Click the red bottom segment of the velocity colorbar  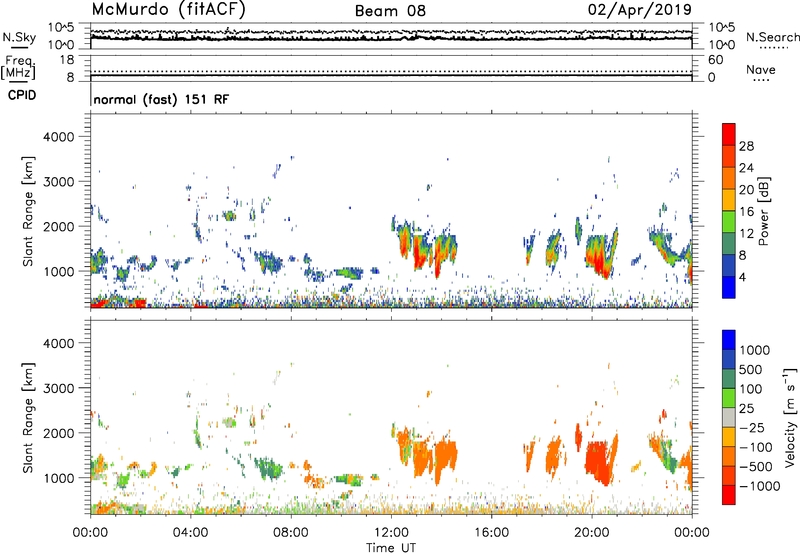tap(729, 495)
